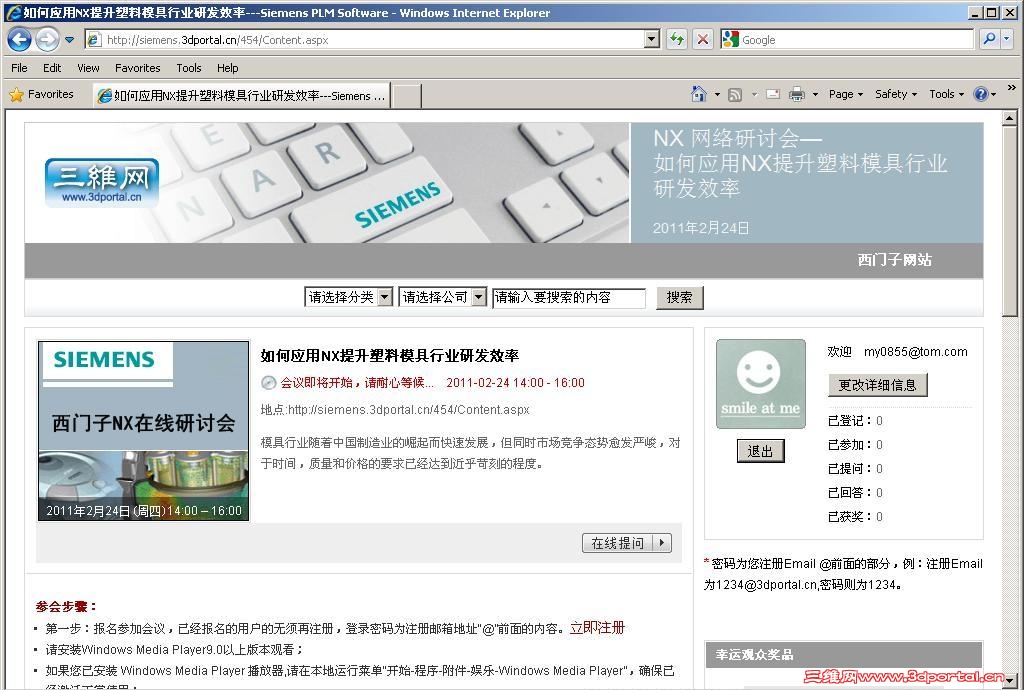Open the Favorites menu
This screenshot has width=1024, height=690.
137,68
